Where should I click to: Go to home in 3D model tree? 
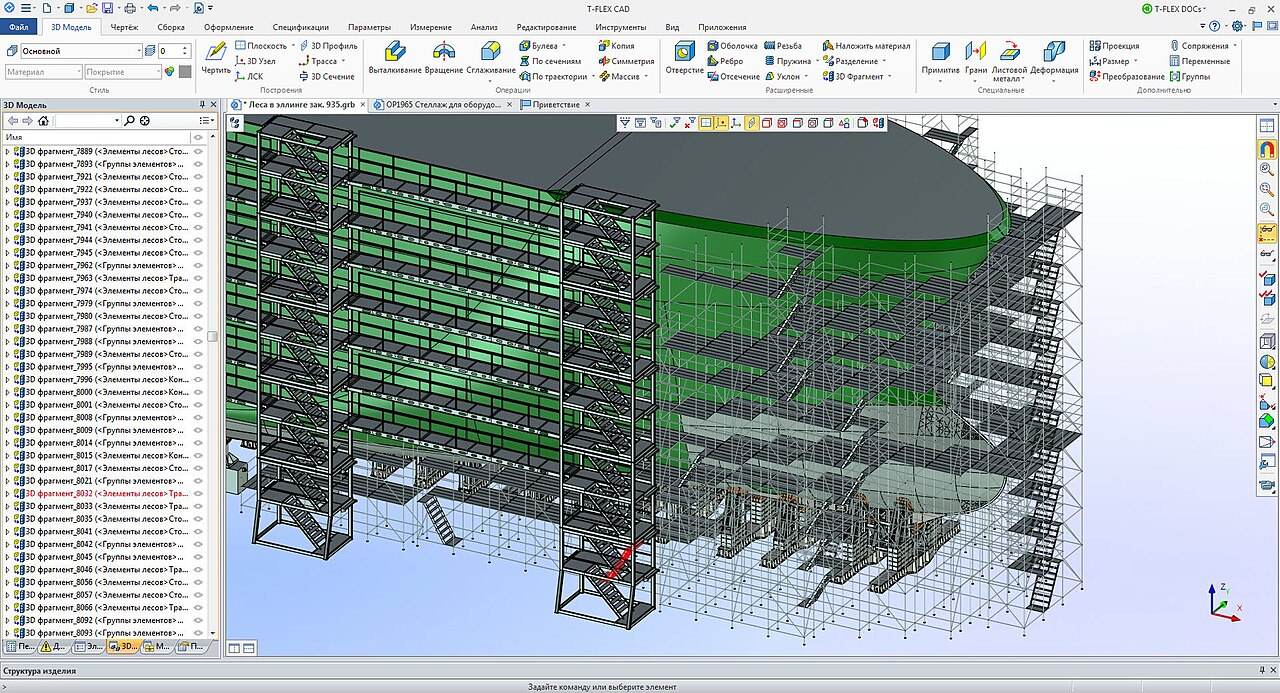pos(43,121)
